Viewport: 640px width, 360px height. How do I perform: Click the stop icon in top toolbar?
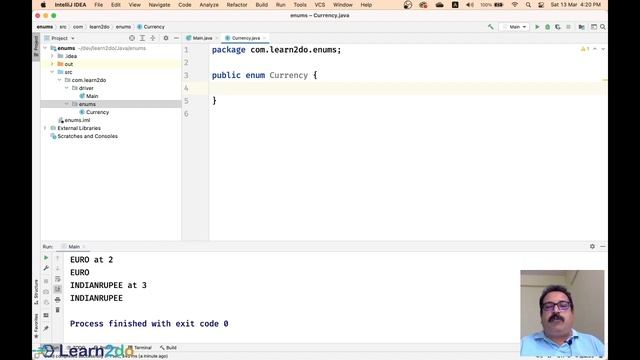click(x=568, y=27)
